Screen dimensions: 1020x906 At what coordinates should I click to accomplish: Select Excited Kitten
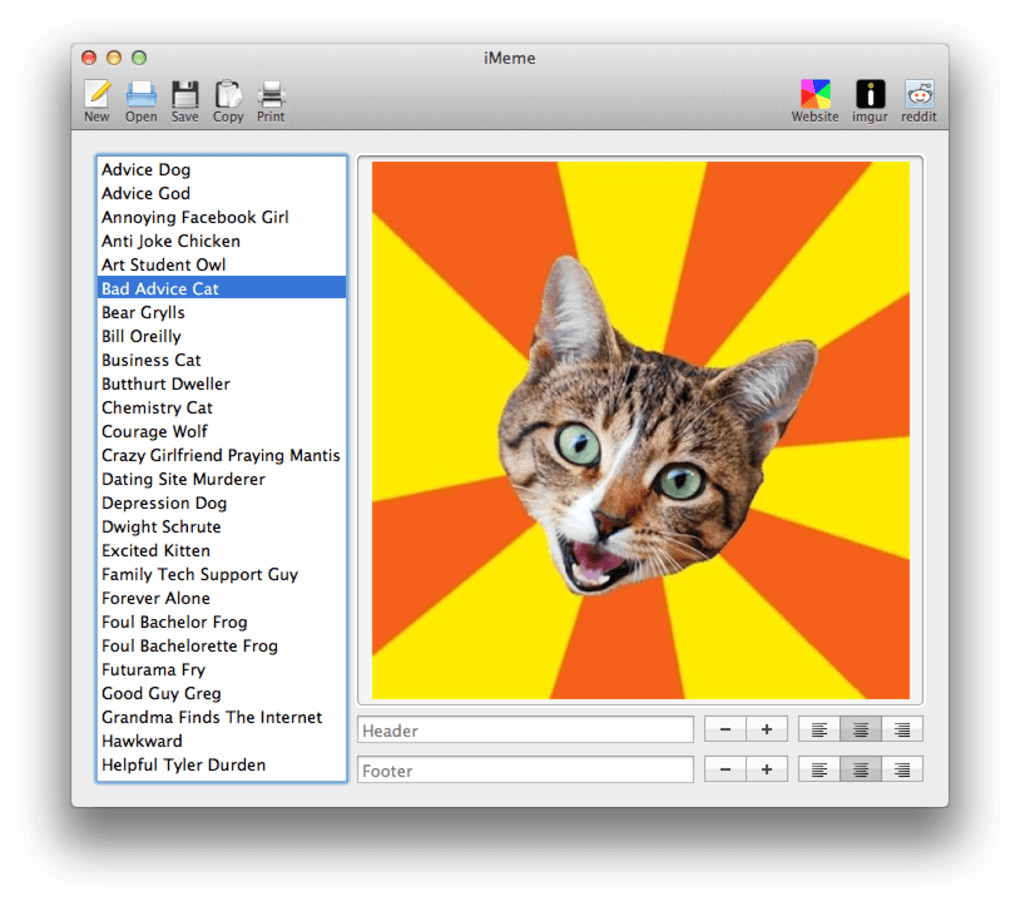(x=222, y=551)
